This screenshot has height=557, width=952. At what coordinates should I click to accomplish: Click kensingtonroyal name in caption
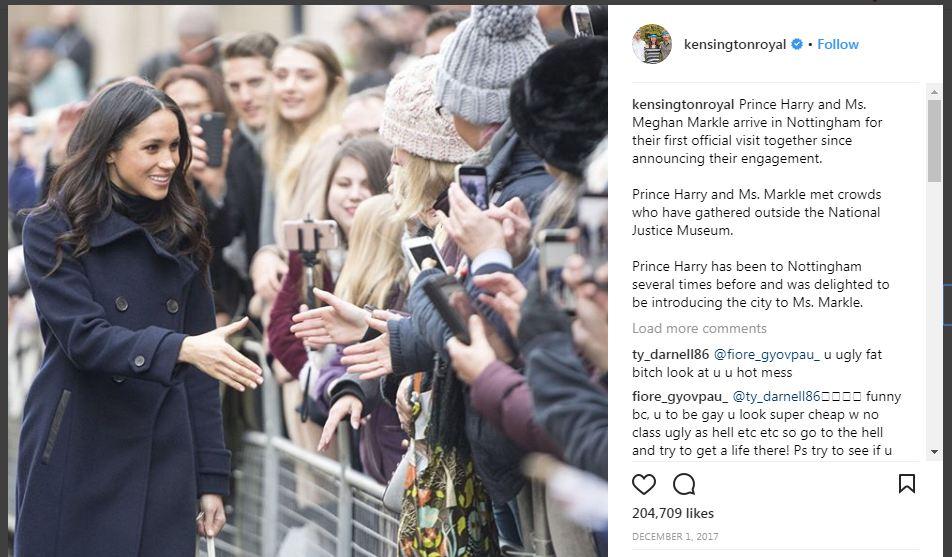[x=683, y=104]
